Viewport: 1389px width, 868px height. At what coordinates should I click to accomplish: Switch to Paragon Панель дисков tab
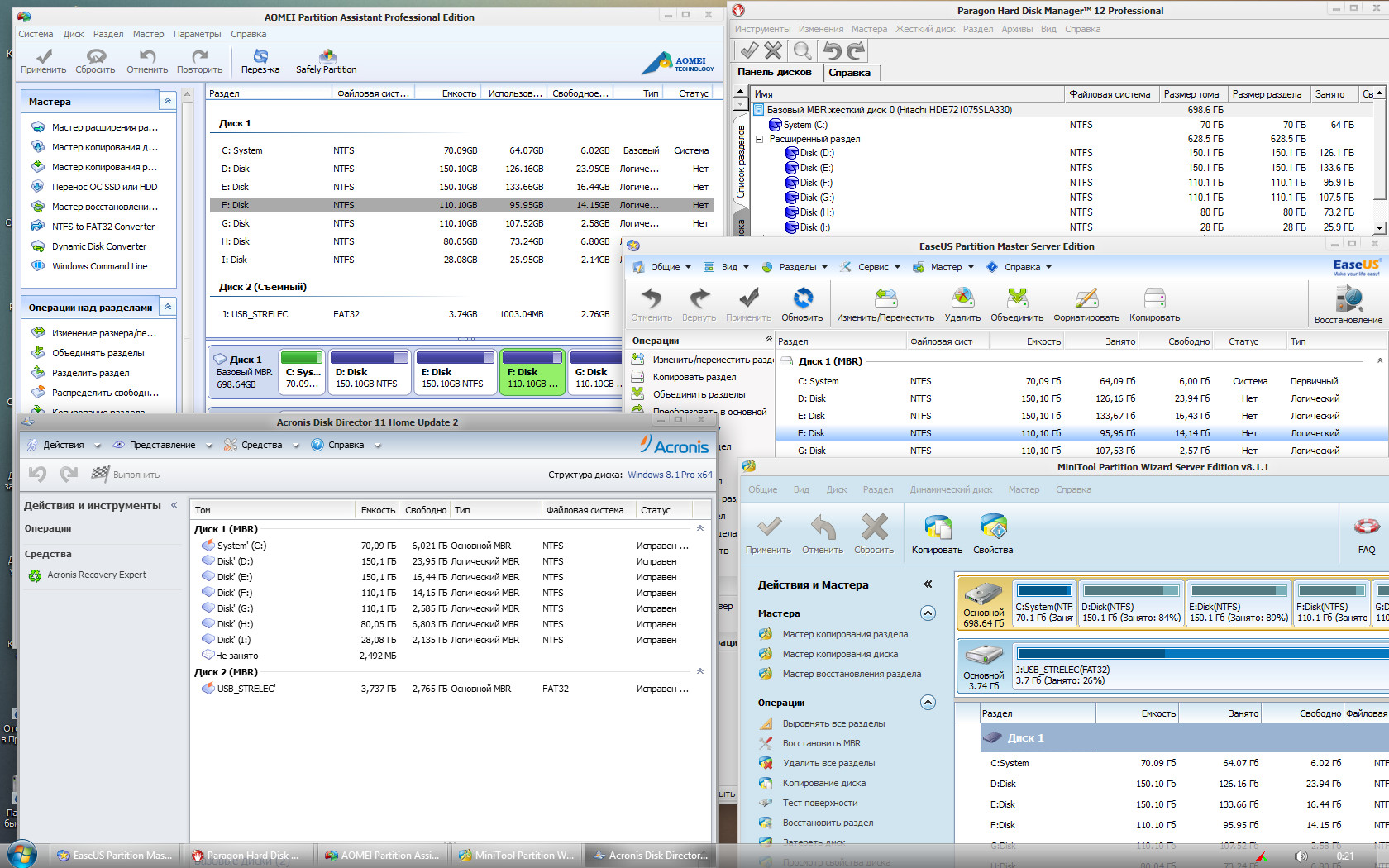(776, 72)
